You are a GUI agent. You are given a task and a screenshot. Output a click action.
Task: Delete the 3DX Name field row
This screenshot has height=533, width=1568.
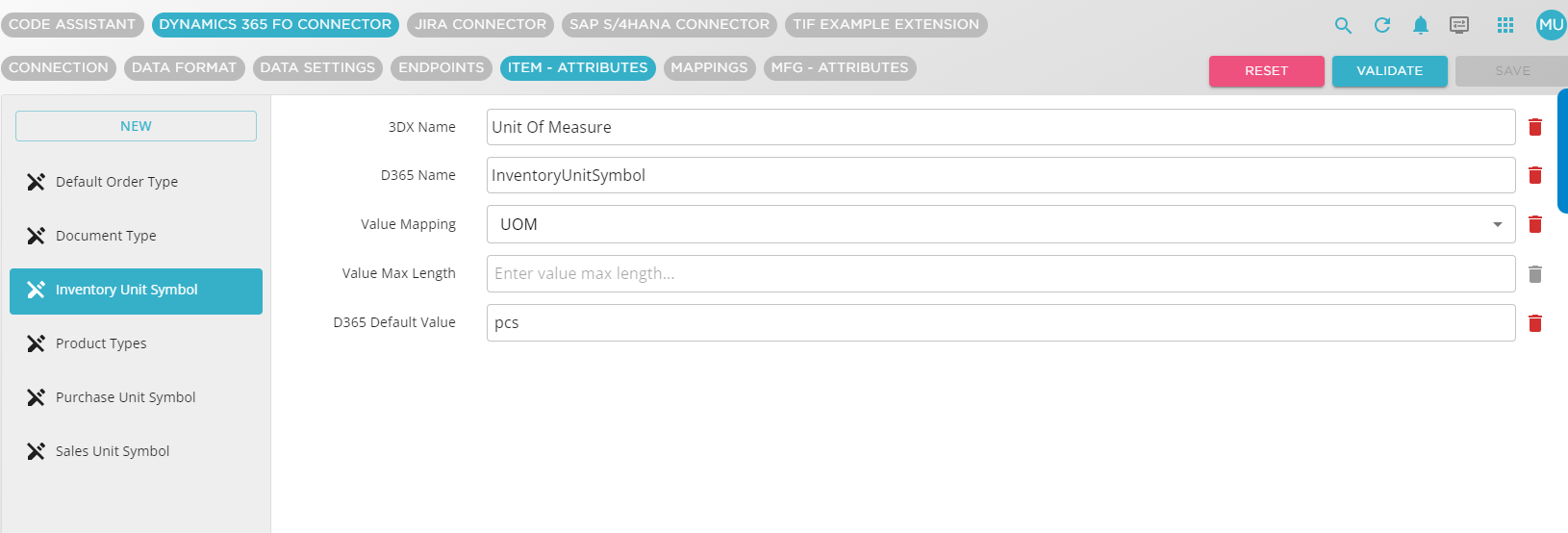pyautogui.click(x=1535, y=127)
